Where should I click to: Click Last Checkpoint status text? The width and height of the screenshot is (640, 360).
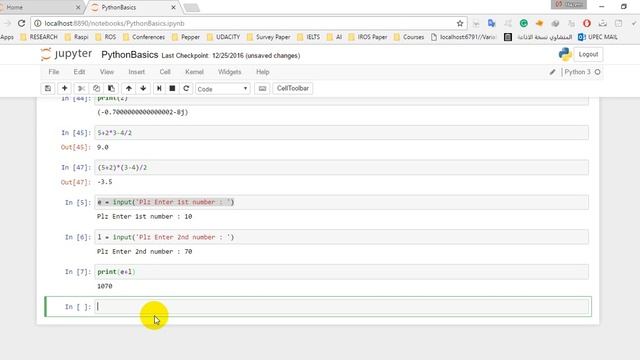pyautogui.click(x=231, y=56)
